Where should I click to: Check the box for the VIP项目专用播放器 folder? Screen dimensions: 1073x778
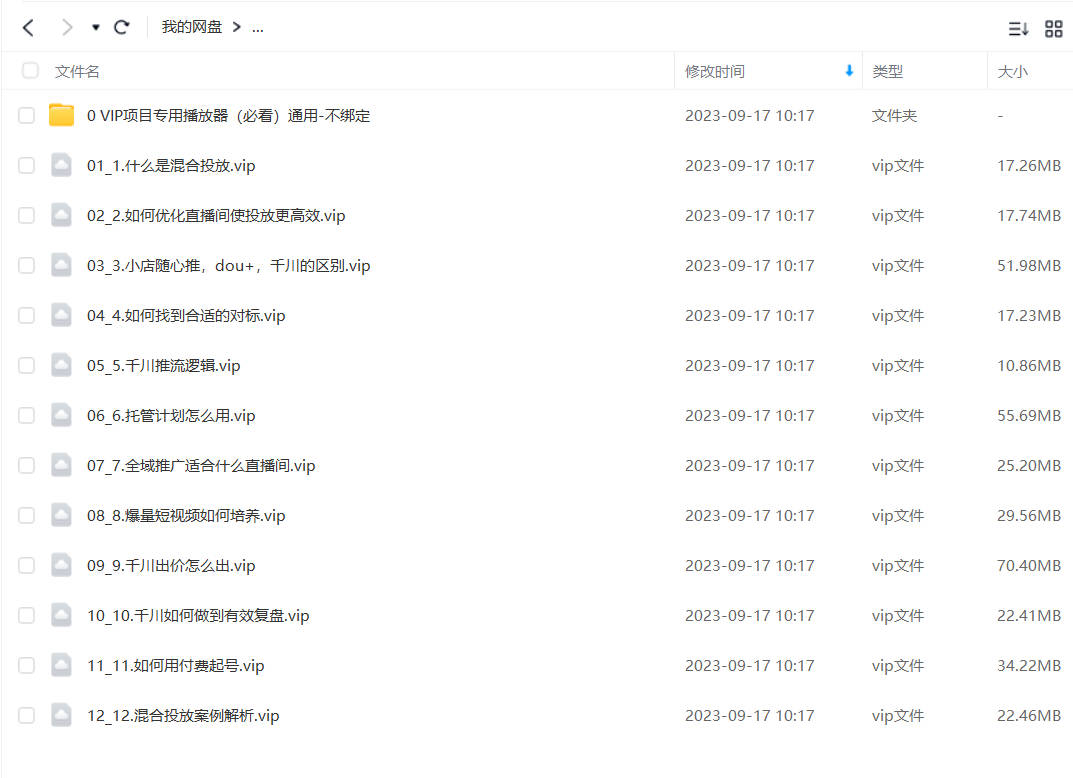26,115
